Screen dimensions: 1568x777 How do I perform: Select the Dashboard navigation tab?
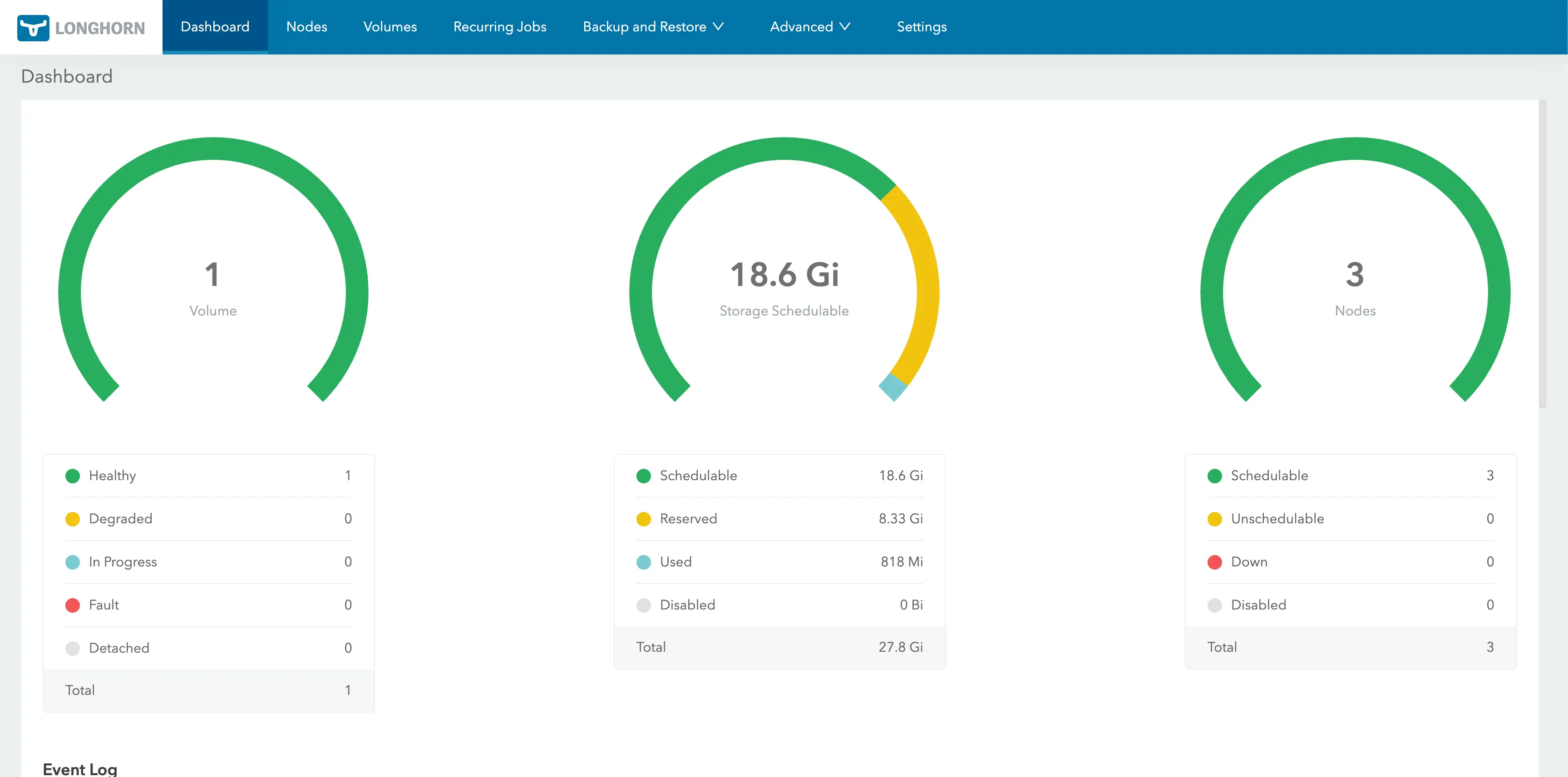point(215,27)
